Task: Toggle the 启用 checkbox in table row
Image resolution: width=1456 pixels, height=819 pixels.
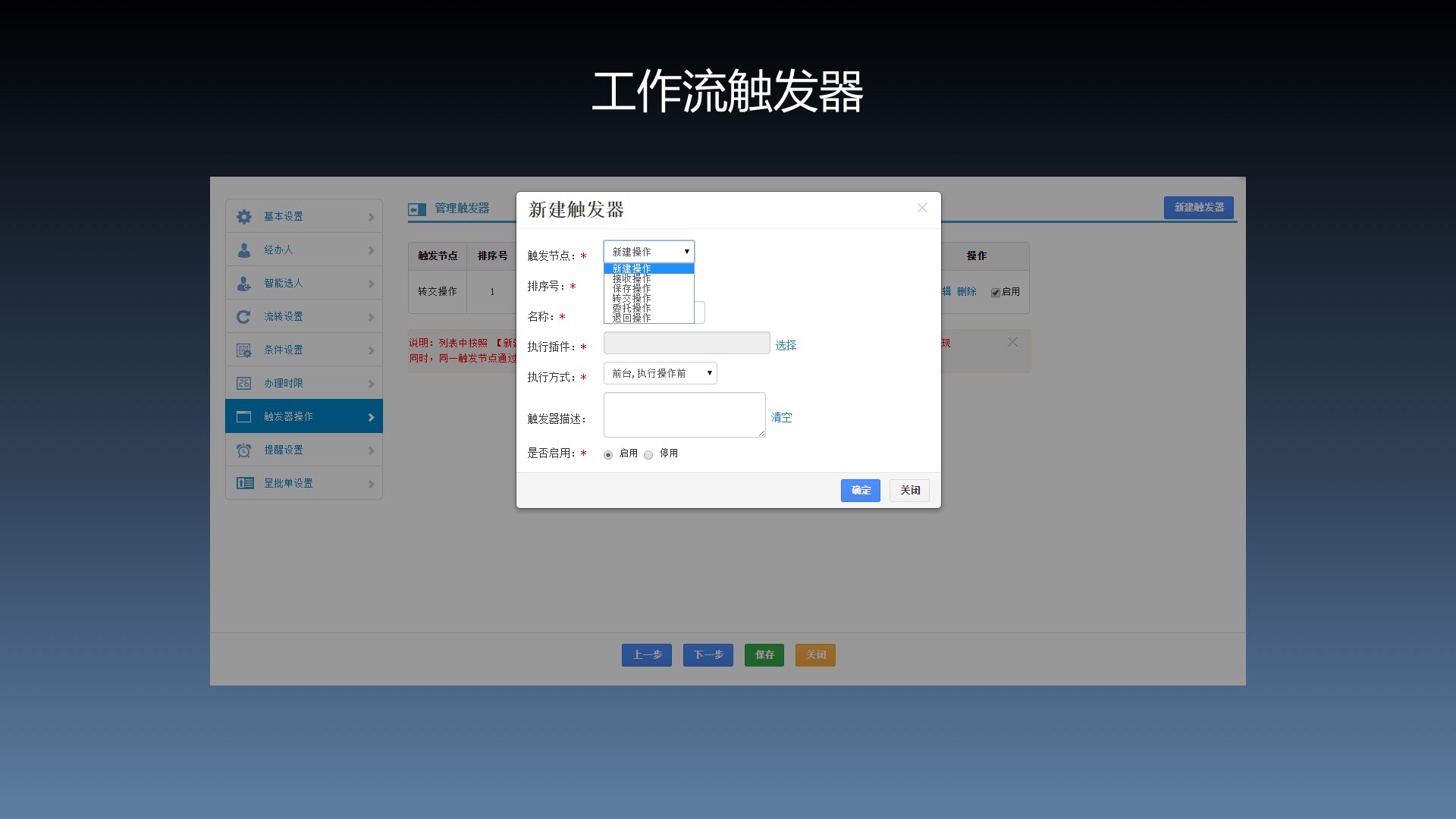Action: click(x=996, y=293)
